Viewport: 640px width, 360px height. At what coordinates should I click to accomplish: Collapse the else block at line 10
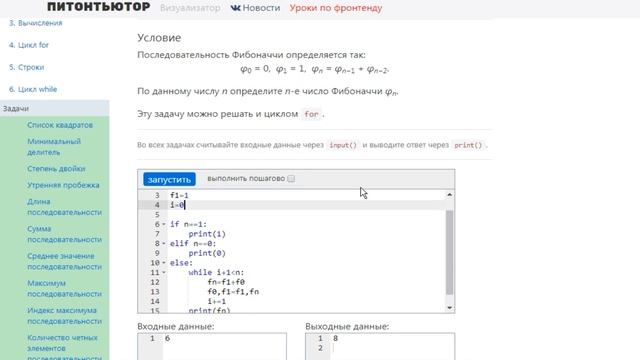tap(164, 262)
